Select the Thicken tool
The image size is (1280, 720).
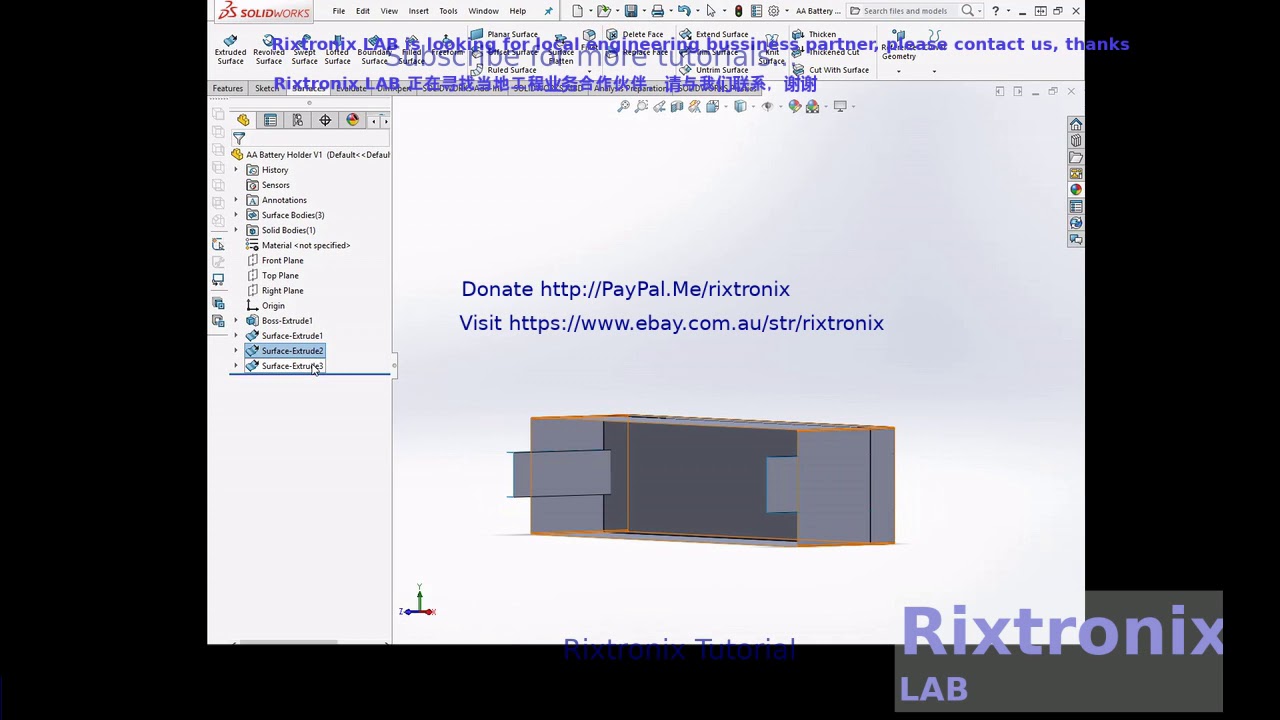tap(814, 34)
